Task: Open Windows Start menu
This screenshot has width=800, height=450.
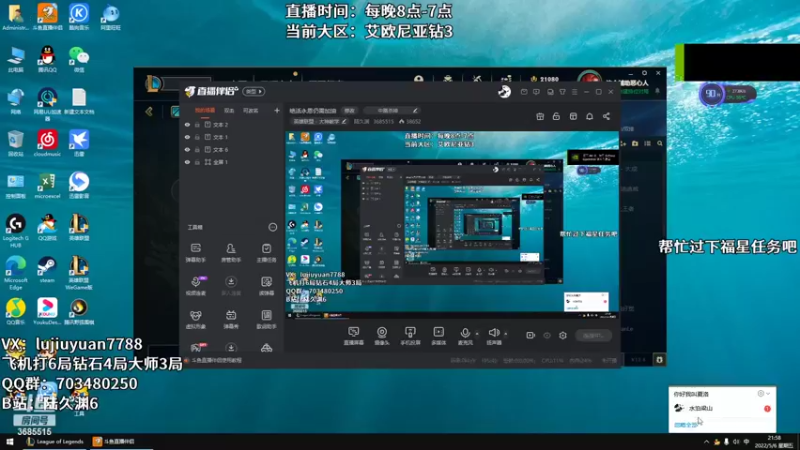Action: click(x=9, y=441)
